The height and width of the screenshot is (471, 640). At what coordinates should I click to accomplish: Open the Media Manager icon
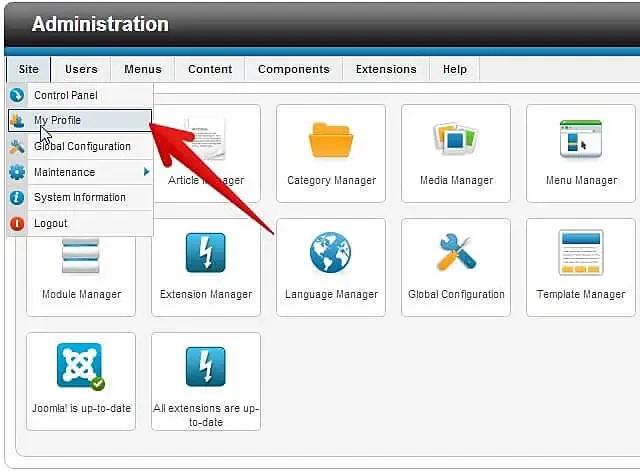click(456, 139)
